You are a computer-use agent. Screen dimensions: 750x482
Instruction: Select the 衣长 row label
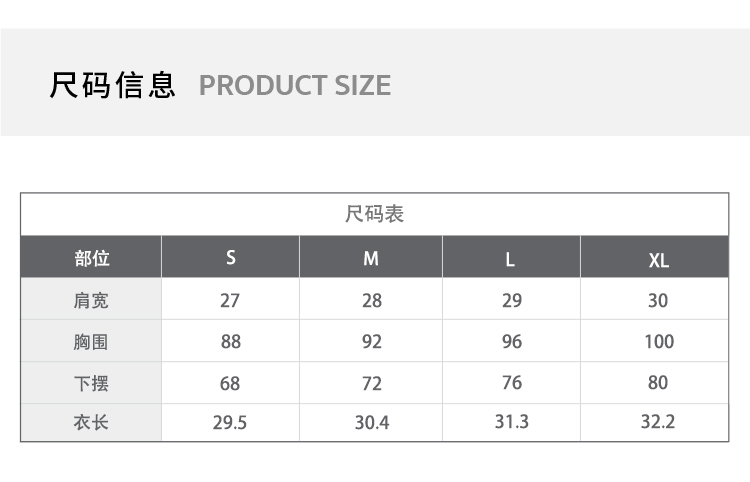pyautogui.click(x=91, y=422)
